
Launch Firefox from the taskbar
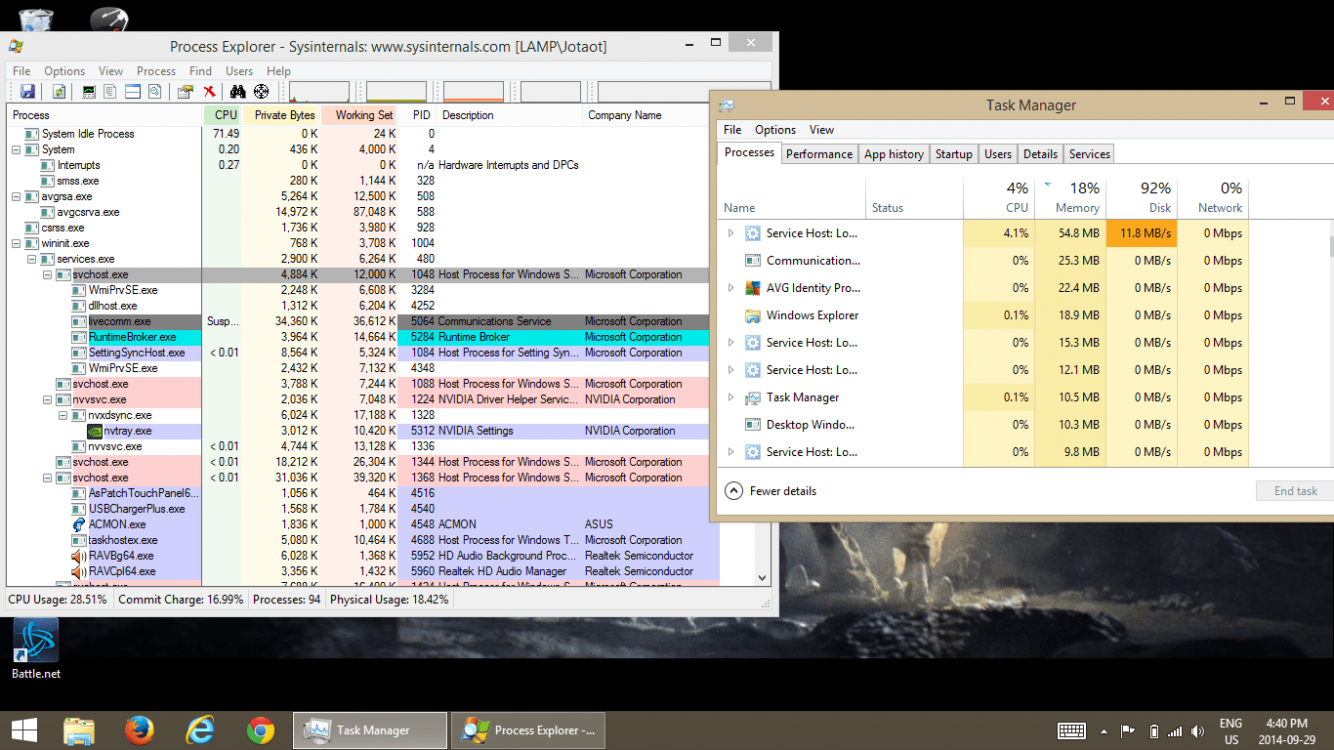tap(140, 731)
